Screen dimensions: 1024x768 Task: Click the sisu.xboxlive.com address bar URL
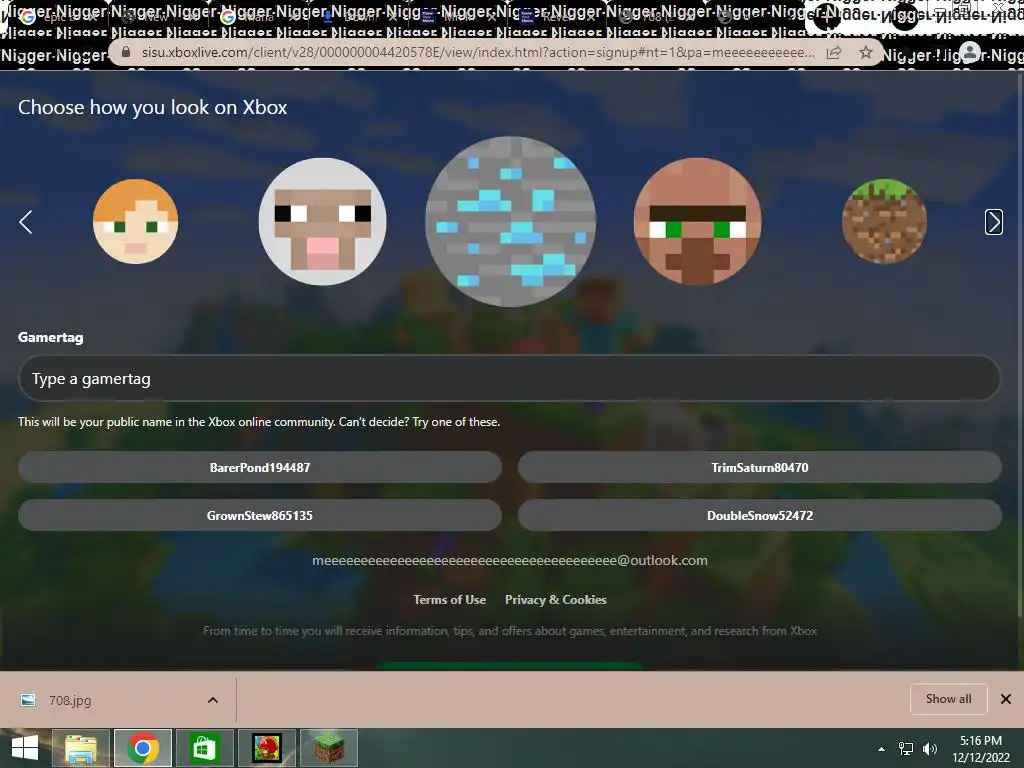478,53
